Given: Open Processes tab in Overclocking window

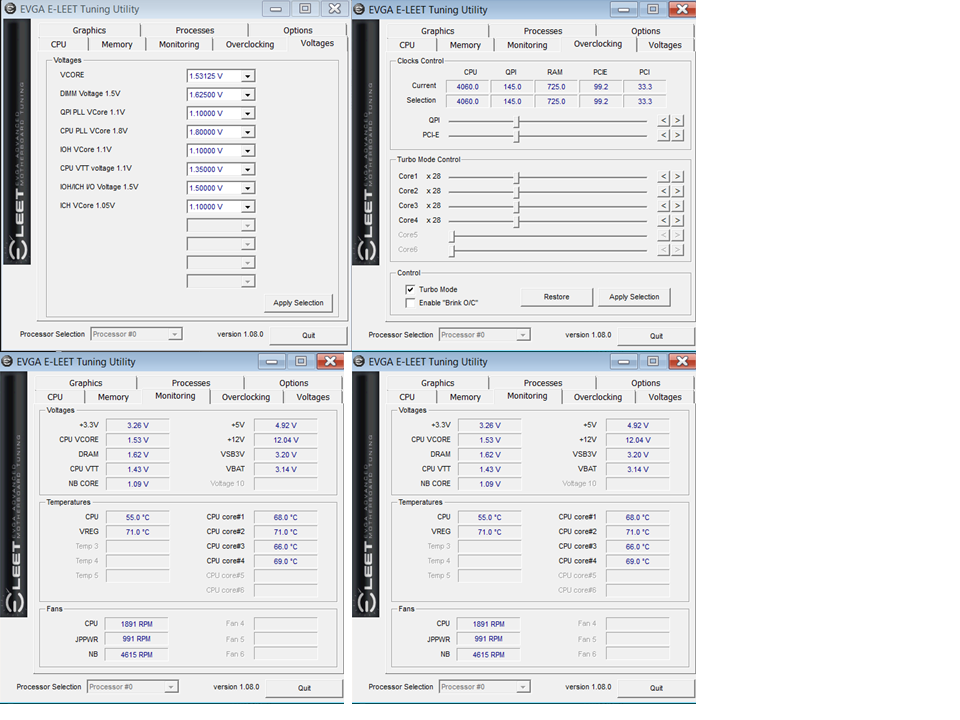Looking at the screenshot, I should (543, 30).
